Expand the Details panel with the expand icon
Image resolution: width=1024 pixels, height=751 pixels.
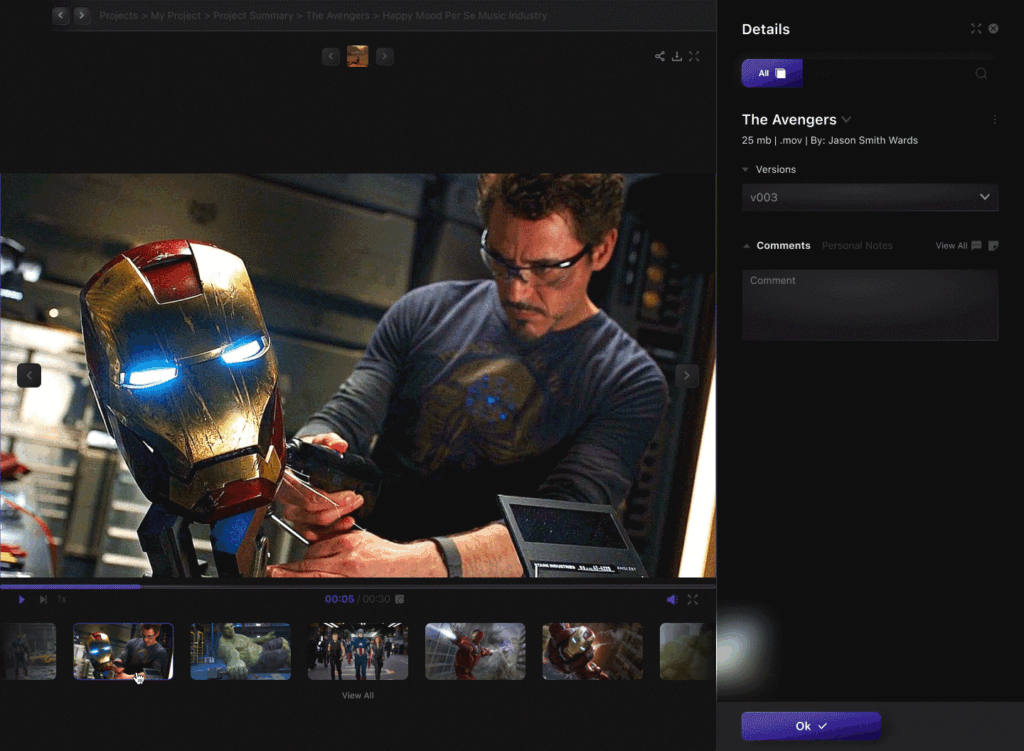click(976, 28)
